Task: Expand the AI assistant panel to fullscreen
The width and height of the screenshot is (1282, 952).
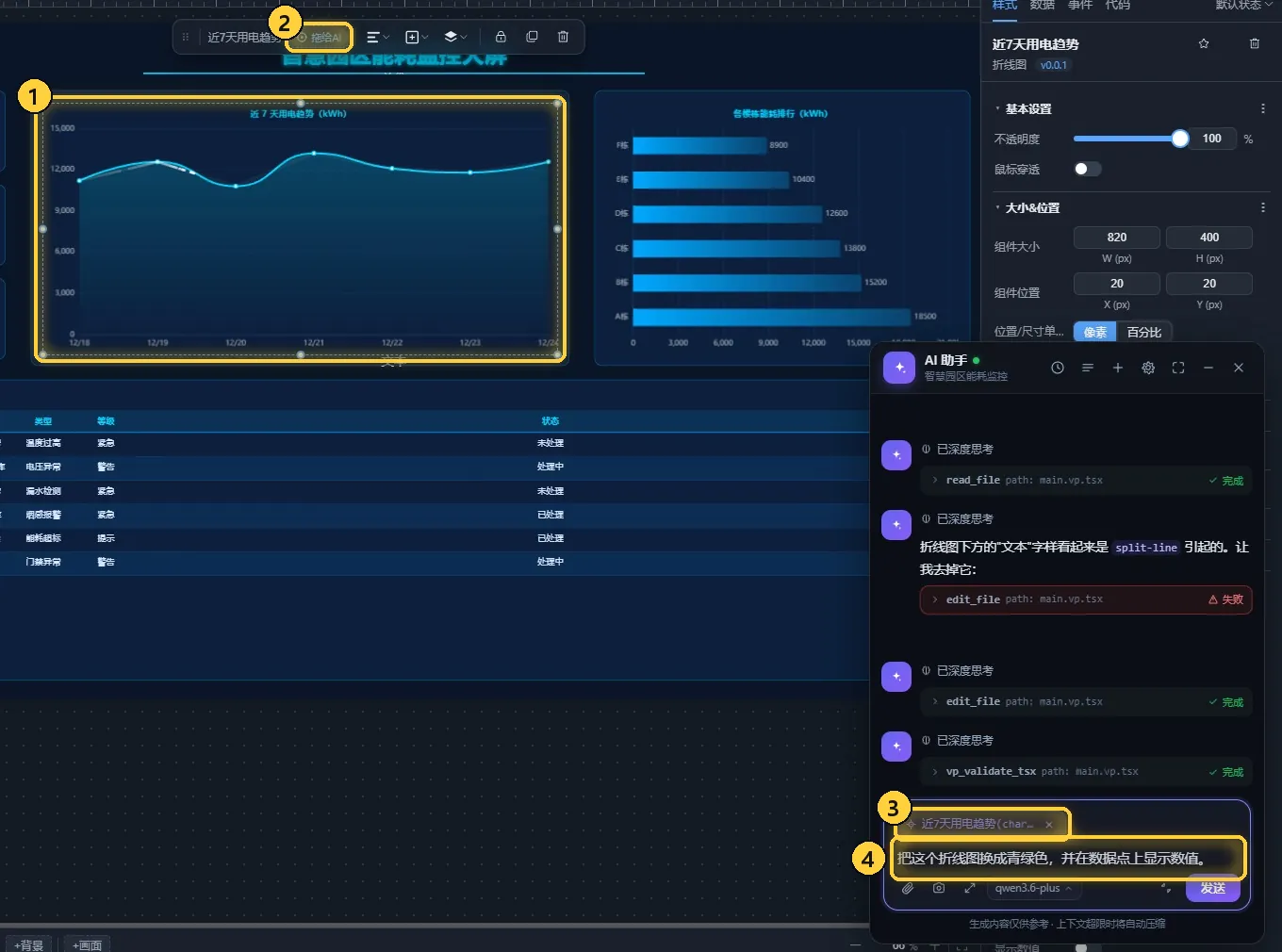Action: click(1178, 368)
